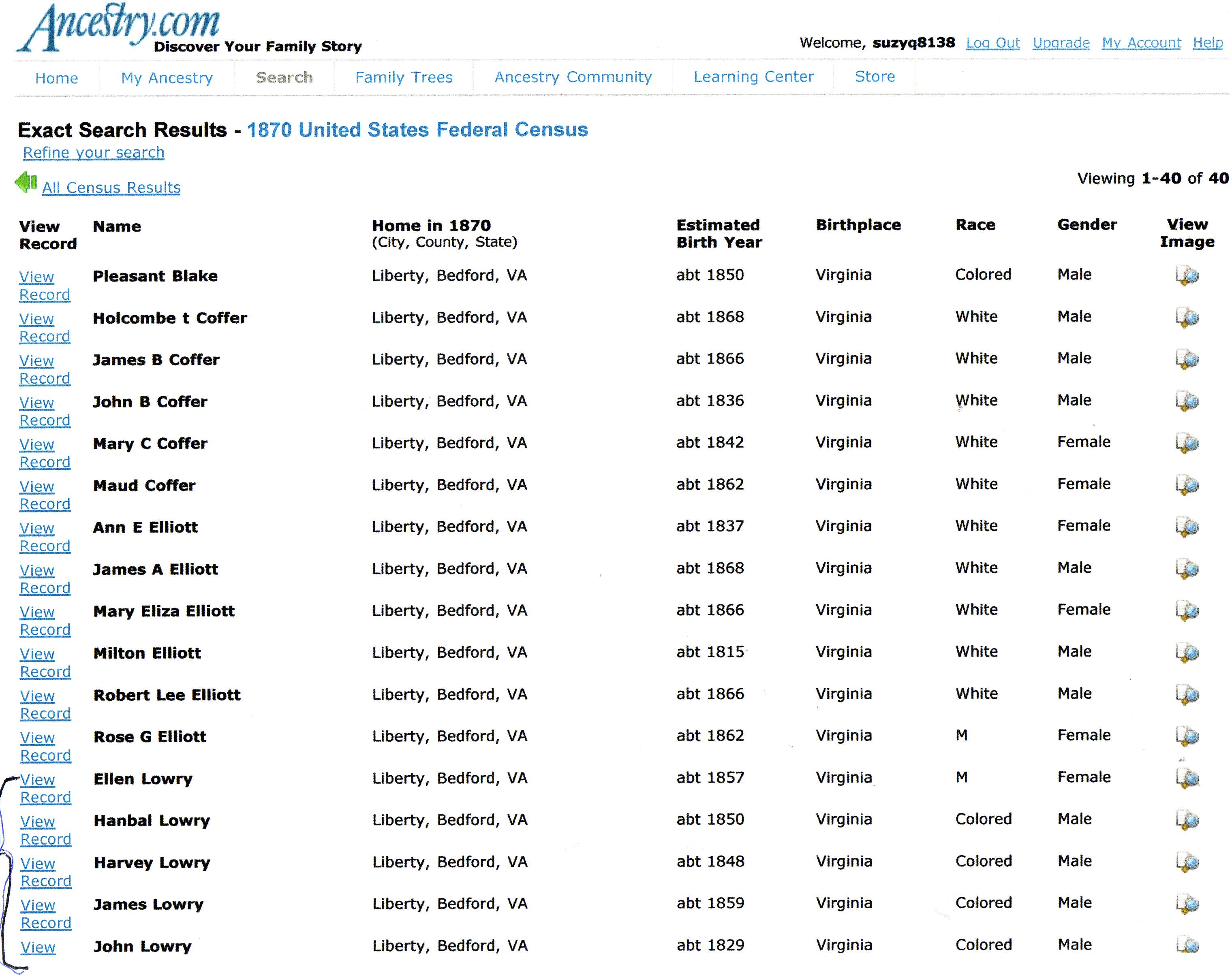View Record for Mary Eliza Elliott

(45, 621)
